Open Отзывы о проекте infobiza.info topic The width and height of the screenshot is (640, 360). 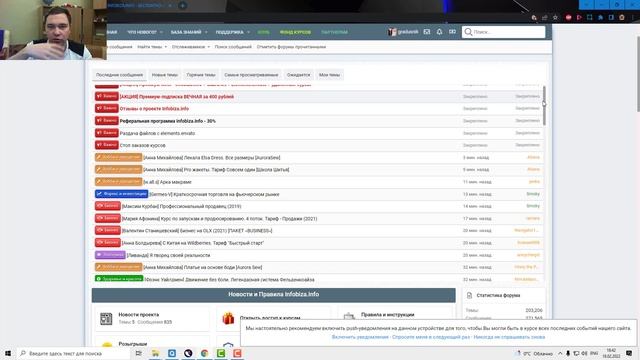[x=154, y=109]
